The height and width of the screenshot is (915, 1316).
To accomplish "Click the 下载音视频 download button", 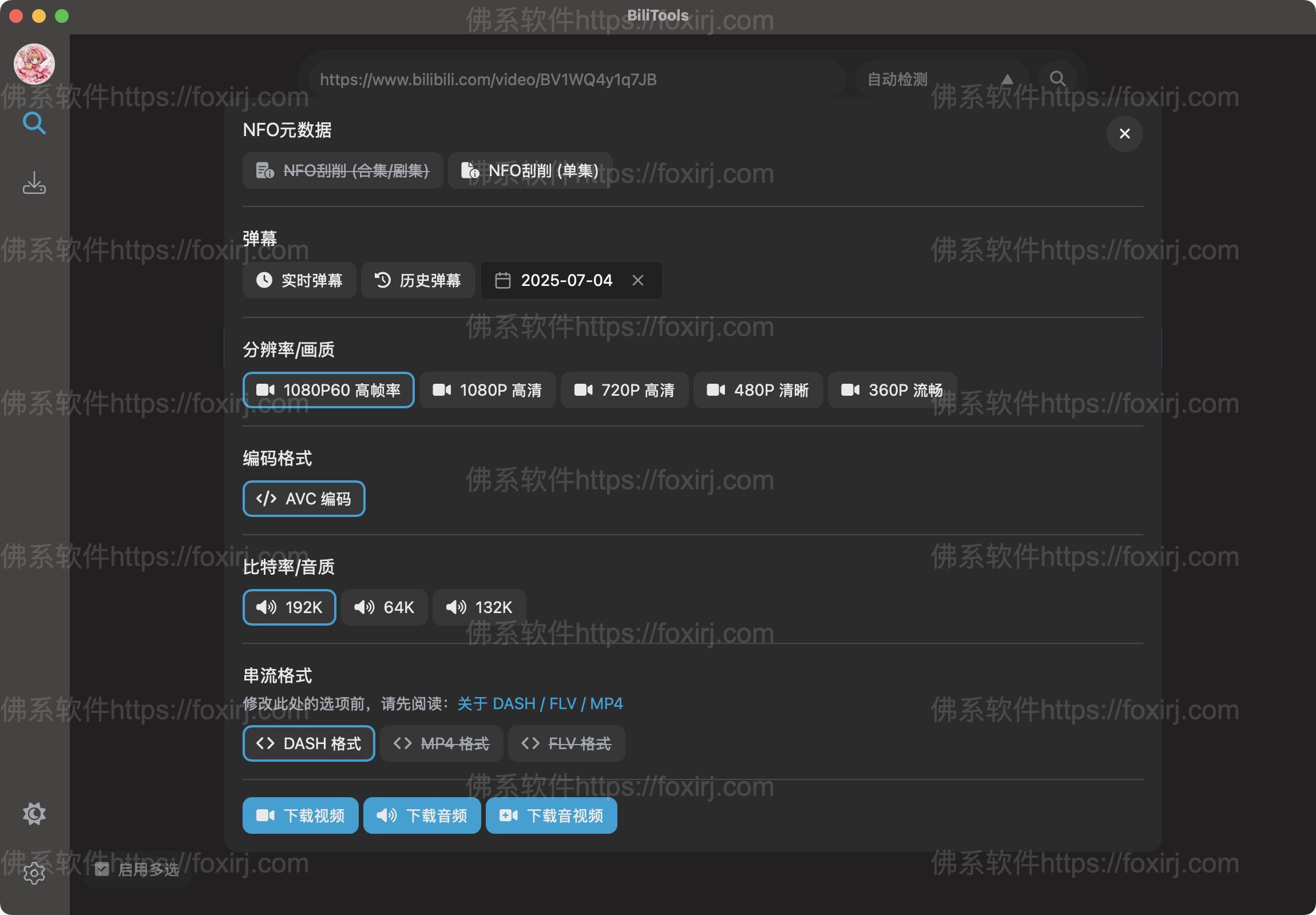I will tap(550, 815).
